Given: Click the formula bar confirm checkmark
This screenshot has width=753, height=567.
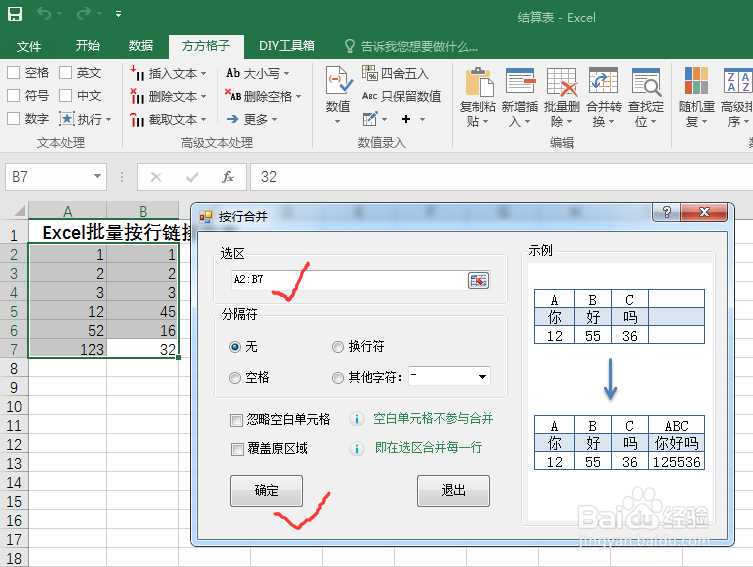Looking at the screenshot, I should pyautogui.click(x=192, y=177).
